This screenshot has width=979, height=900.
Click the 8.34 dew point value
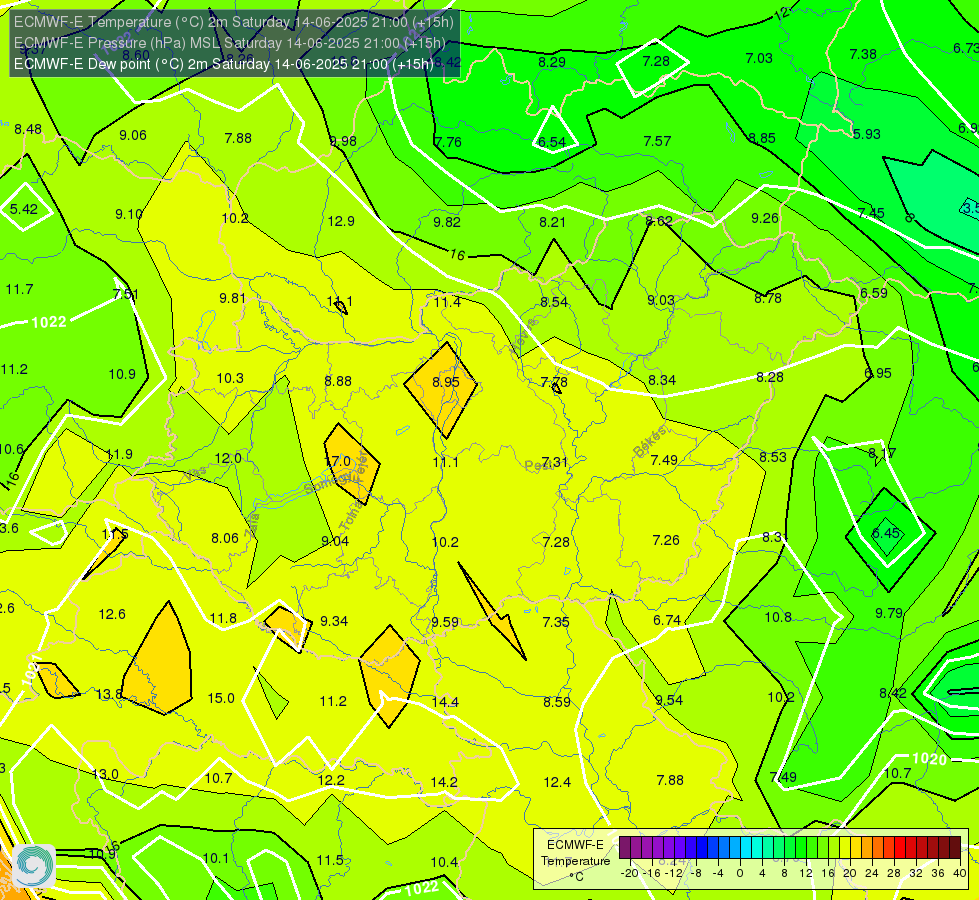tap(662, 380)
